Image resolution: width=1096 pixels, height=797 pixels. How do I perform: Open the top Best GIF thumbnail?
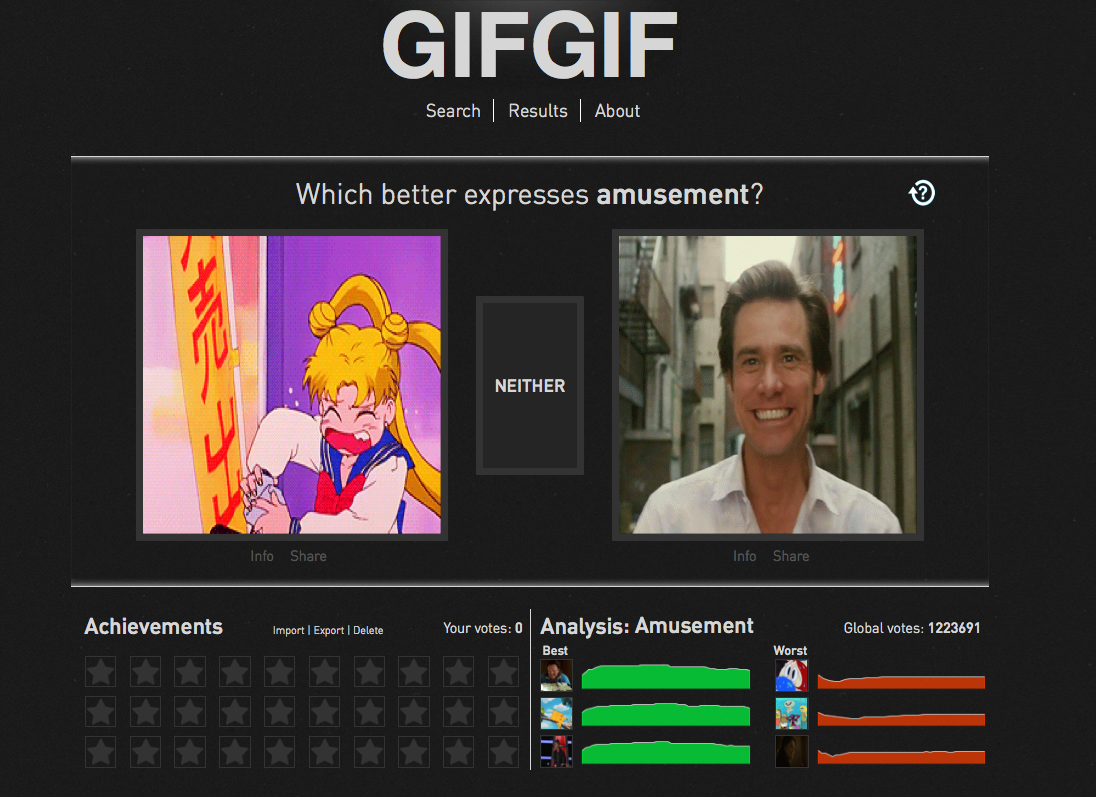point(556,675)
